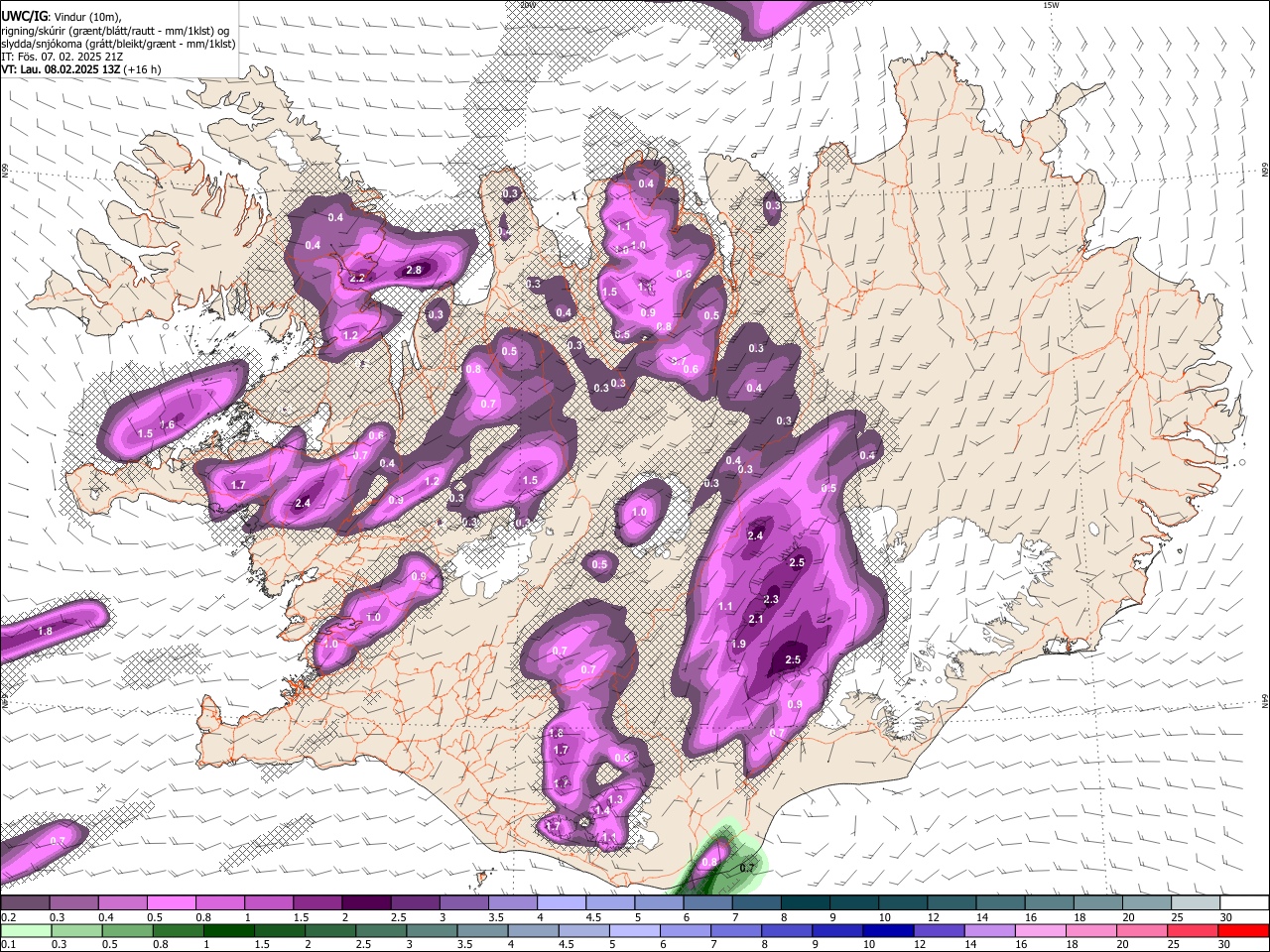
Task: Click the 0.1 label in the rain legend row
Action: (x=8, y=945)
